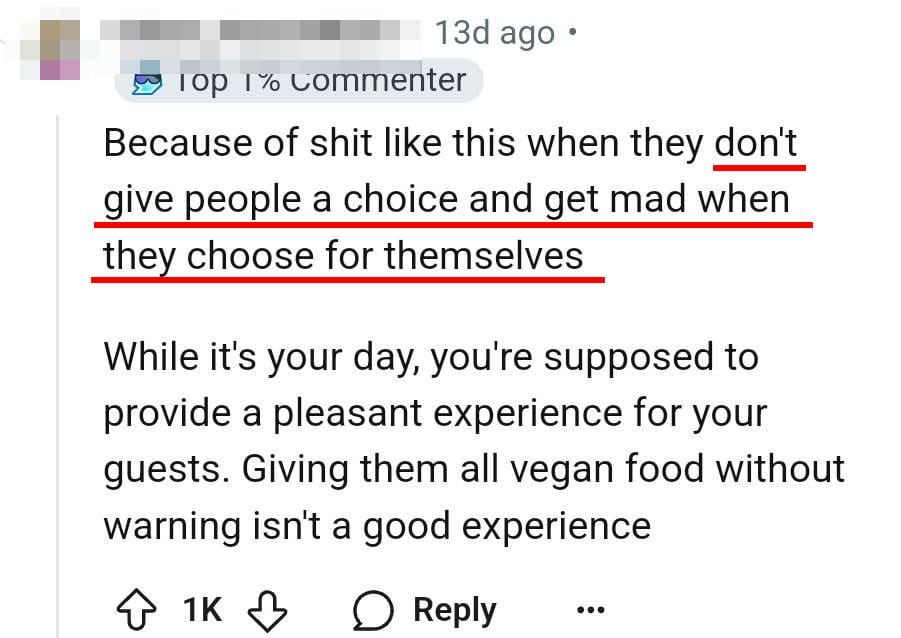The height and width of the screenshot is (638, 901).
Task: Click the Reply button text
Action: pyautogui.click(x=455, y=610)
